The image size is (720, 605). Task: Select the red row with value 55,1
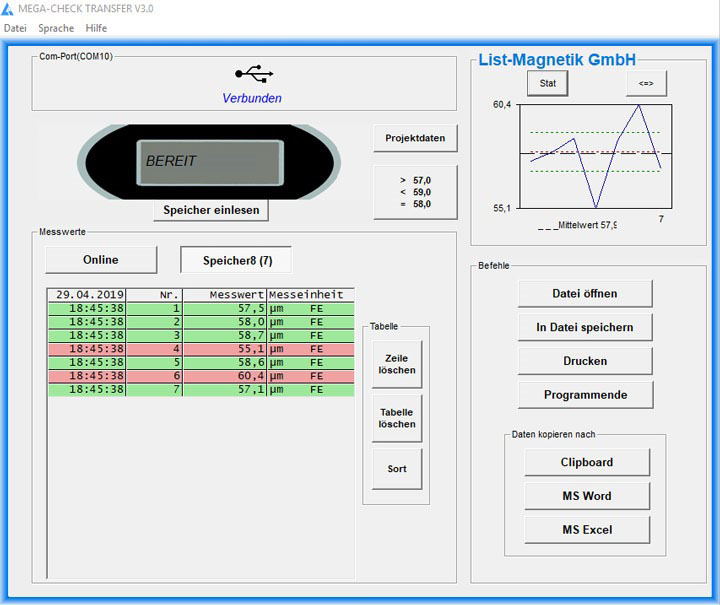pos(201,349)
